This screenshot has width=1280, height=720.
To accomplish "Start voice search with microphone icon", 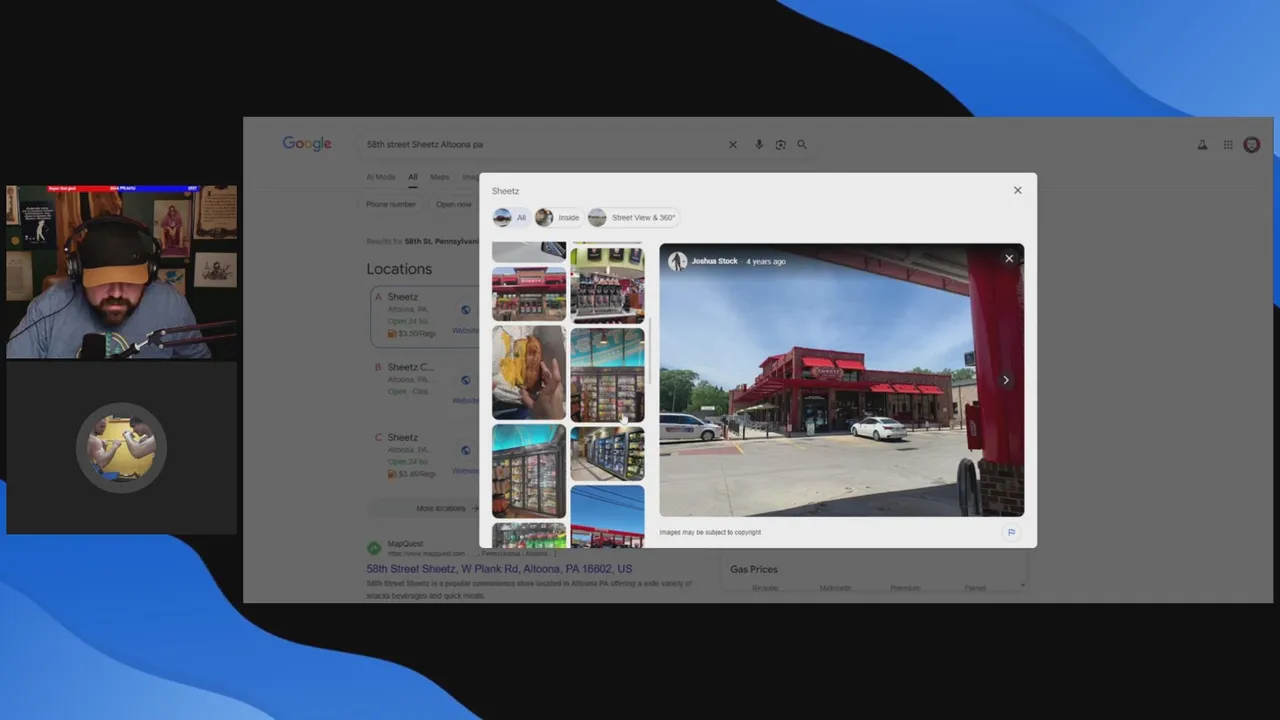I will 759,144.
